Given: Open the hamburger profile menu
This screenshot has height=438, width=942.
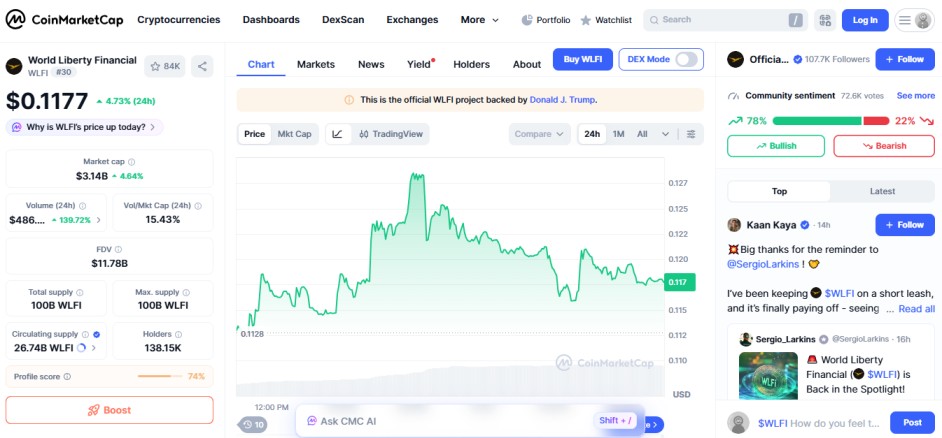Looking at the screenshot, I should click(914, 20).
